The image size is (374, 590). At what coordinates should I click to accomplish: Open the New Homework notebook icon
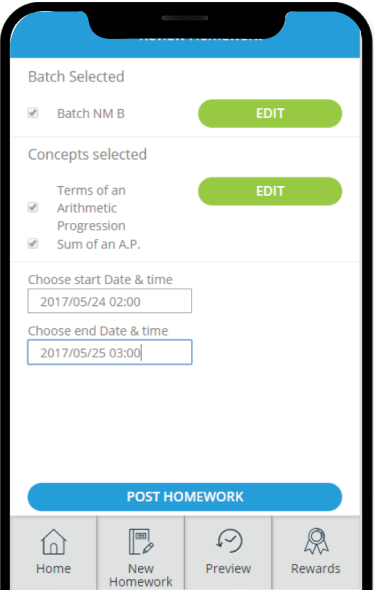click(141, 542)
